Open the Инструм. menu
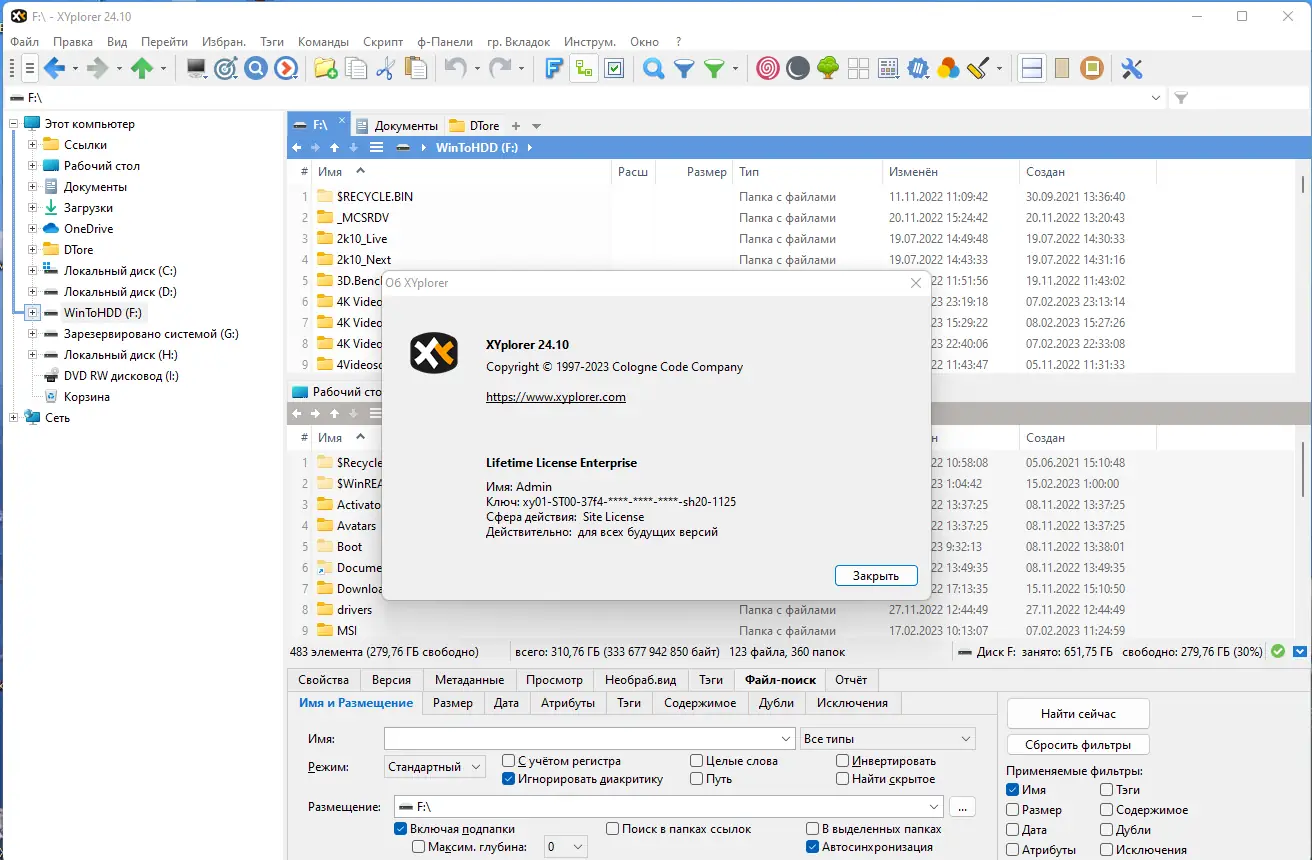The height and width of the screenshot is (860, 1312). point(590,42)
